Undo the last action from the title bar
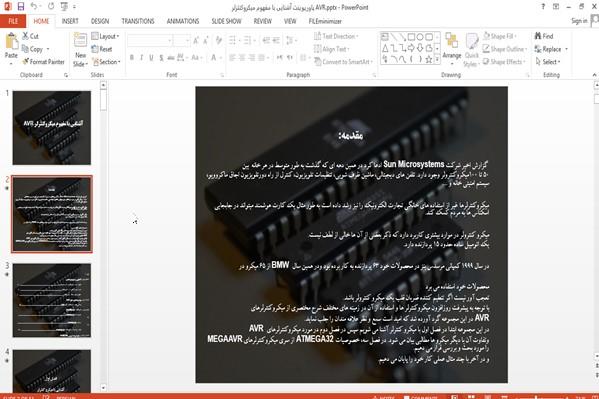 click(34, 6)
